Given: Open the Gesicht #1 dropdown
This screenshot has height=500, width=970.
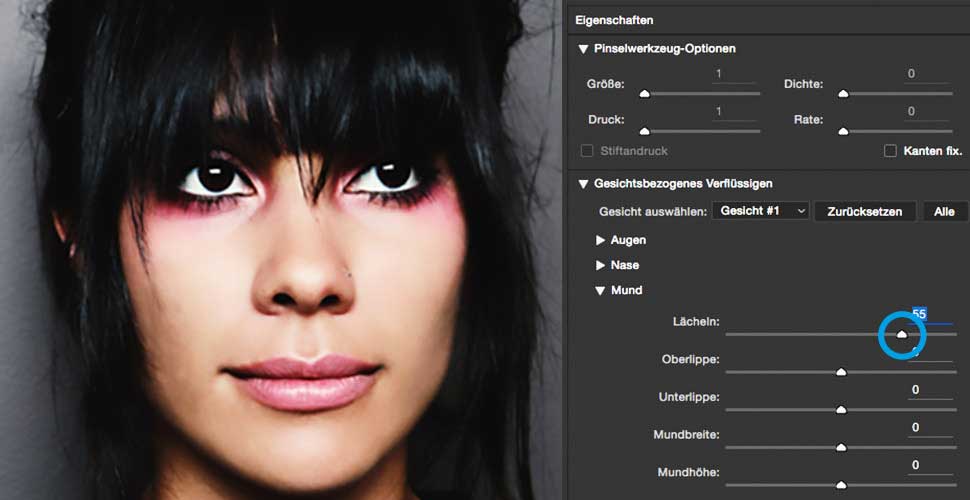Looking at the screenshot, I should pos(760,211).
